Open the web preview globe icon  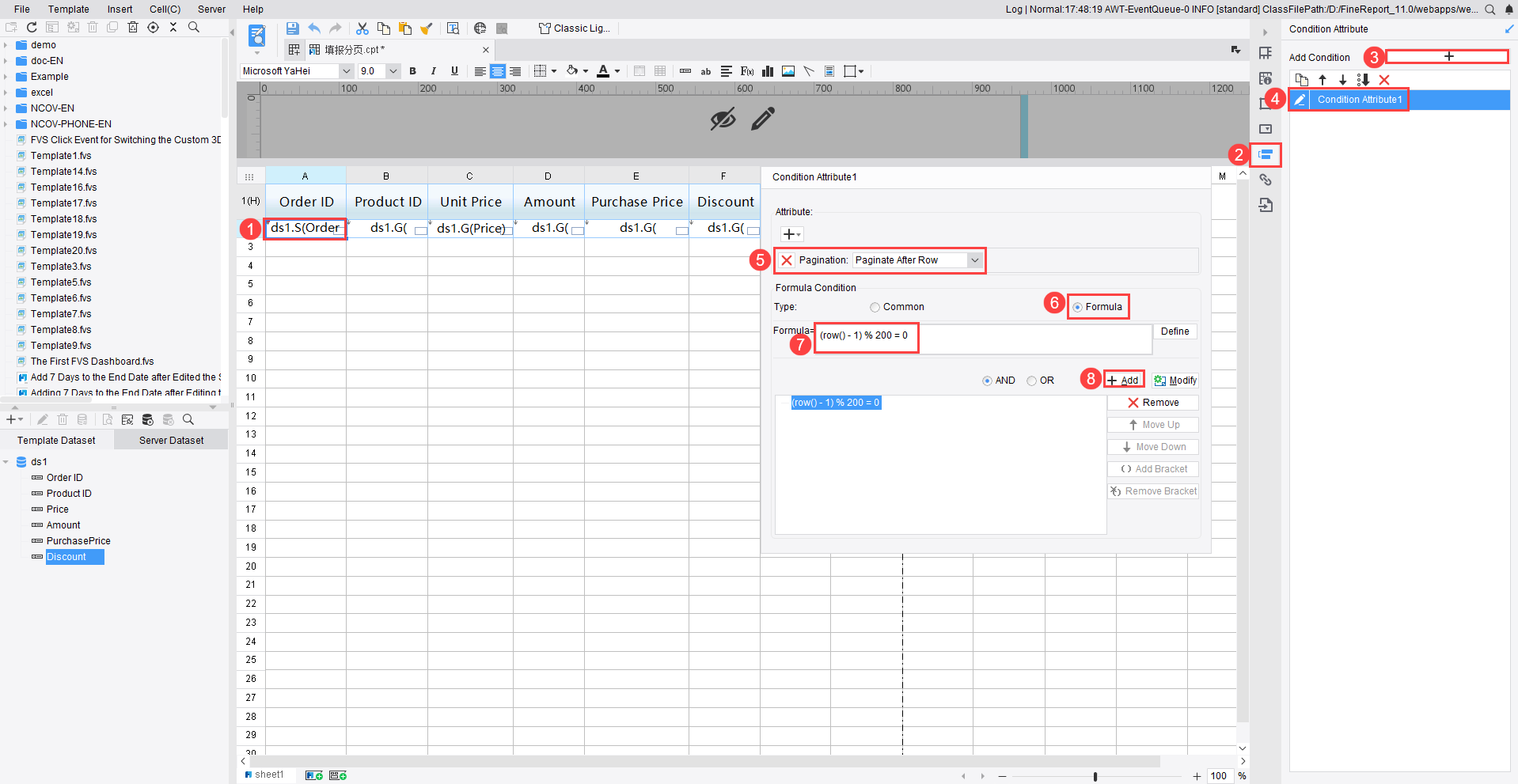pyautogui.click(x=480, y=28)
